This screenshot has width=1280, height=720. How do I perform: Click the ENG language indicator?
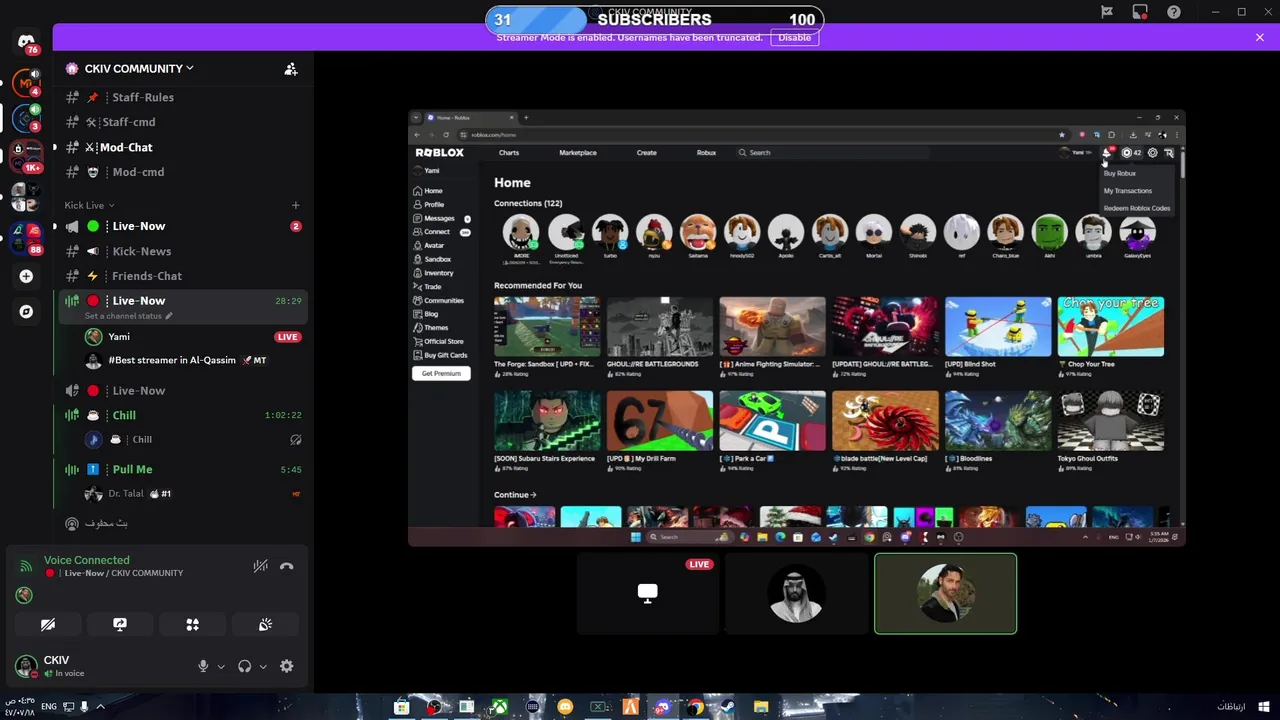(x=48, y=707)
